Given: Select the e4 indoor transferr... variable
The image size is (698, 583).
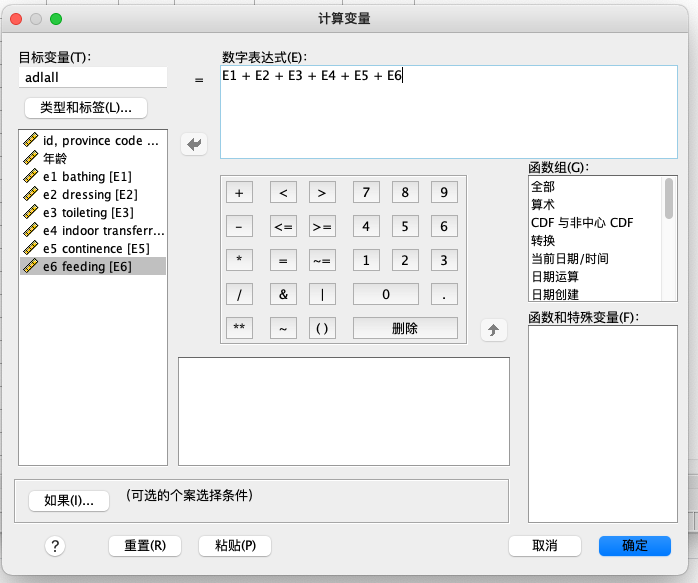Looking at the screenshot, I should (93, 231).
